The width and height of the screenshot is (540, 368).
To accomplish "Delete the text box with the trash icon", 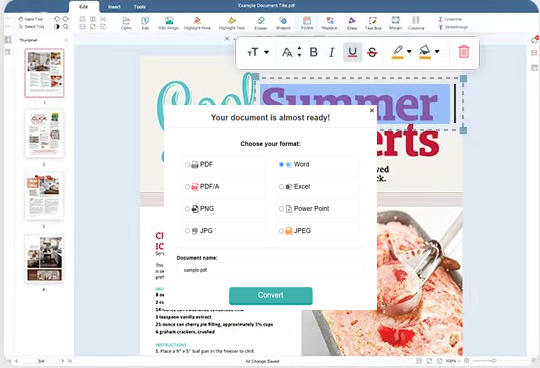I will pos(464,52).
